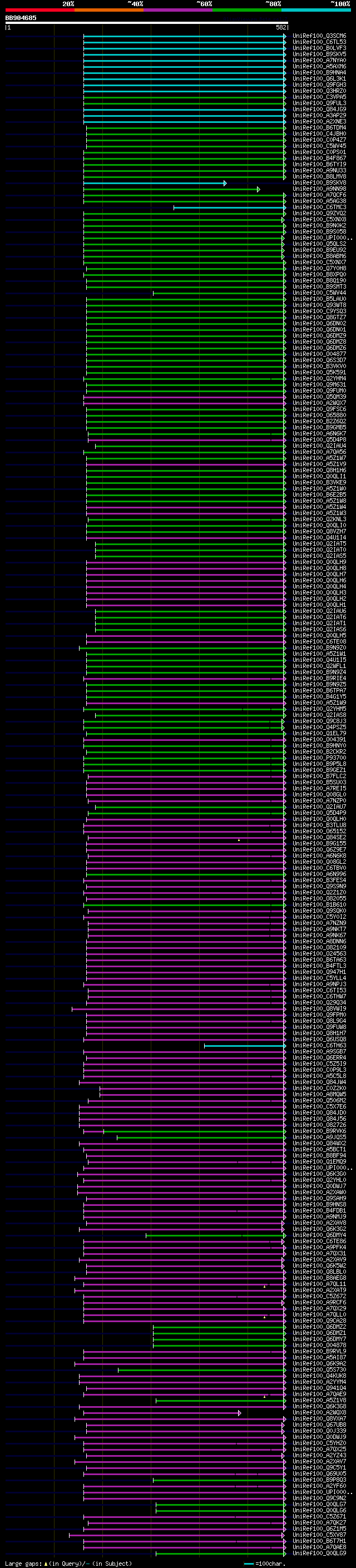Click the white query sequence bar under BB904685
Viewport: 356px width, 1568px height.
tap(147, 23)
